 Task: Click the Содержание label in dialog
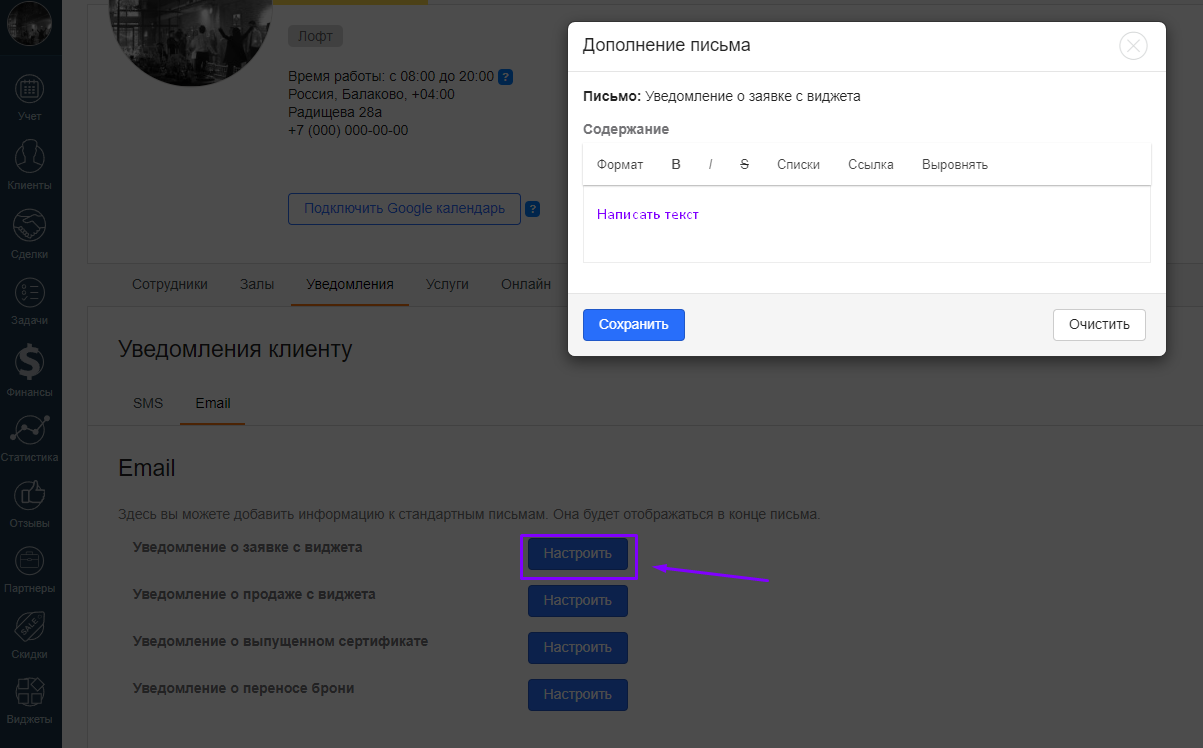(626, 129)
